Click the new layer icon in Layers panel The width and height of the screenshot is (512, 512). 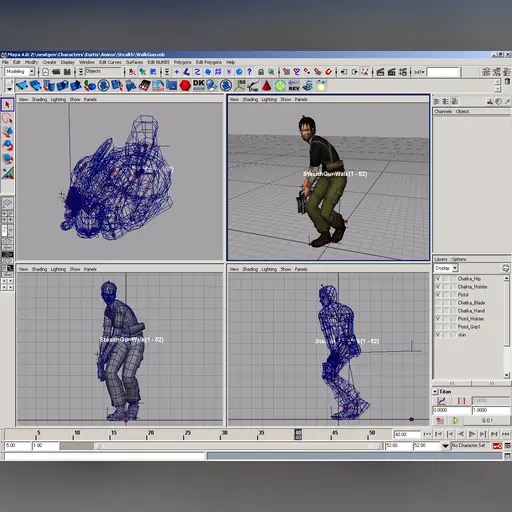click(505, 268)
